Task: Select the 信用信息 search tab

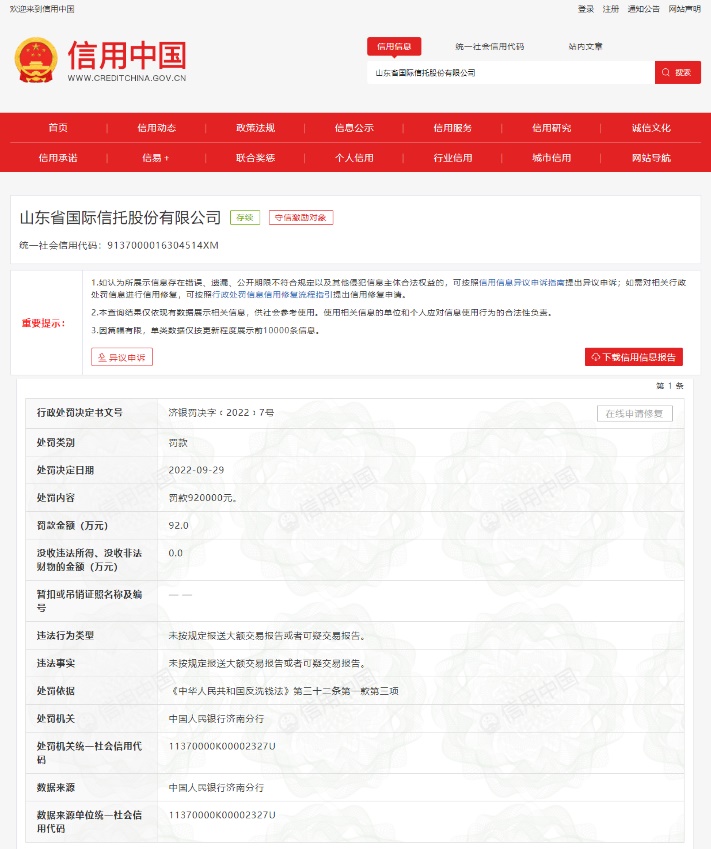Action: [394, 46]
